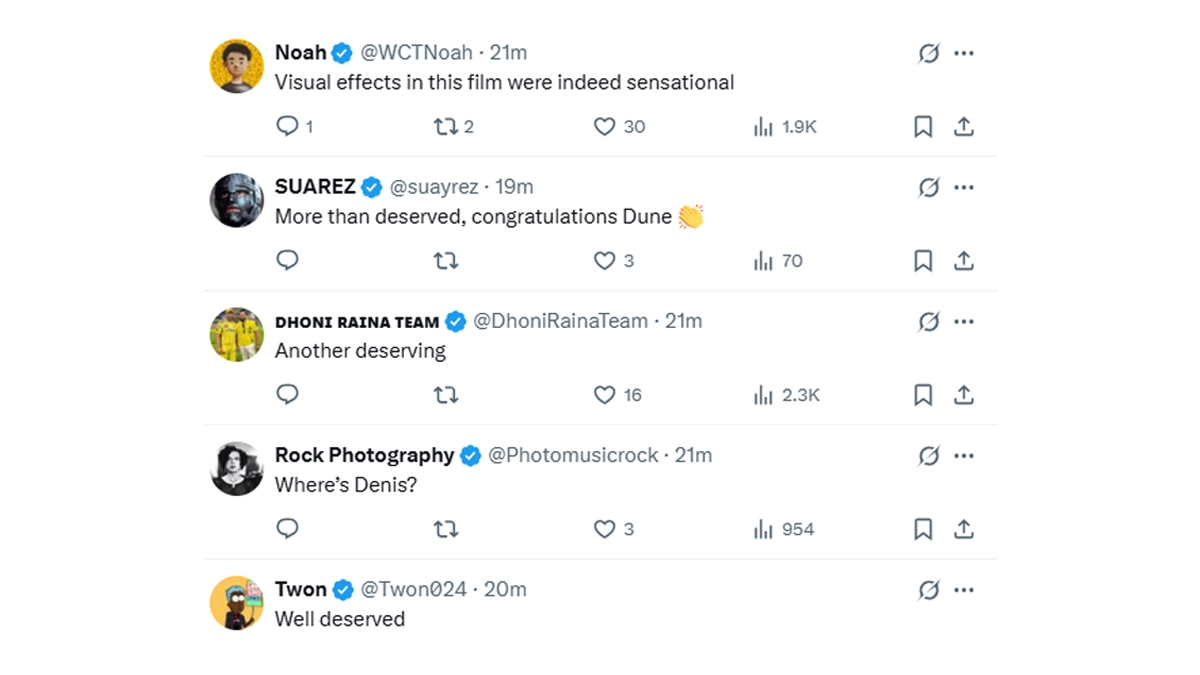Click SUAREZ's profile avatar

coord(237,200)
